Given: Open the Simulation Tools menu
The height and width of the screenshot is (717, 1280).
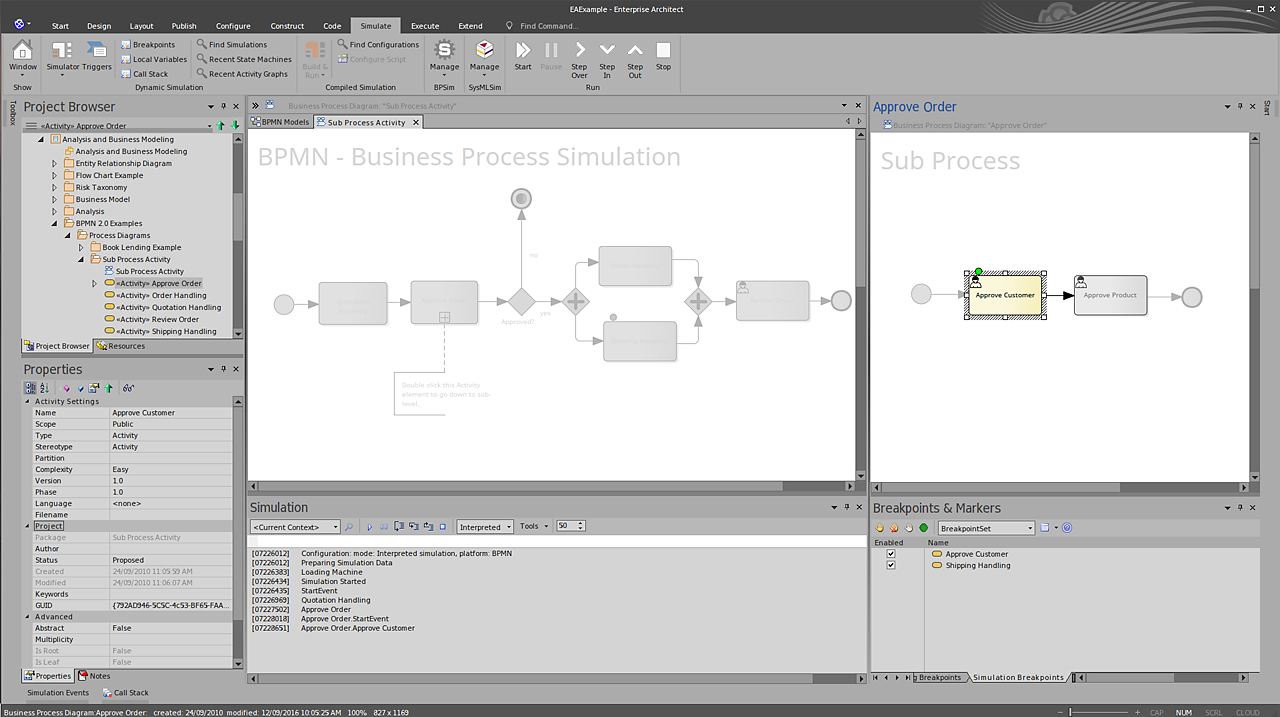Looking at the screenshot, I should [x=533, y=526].
